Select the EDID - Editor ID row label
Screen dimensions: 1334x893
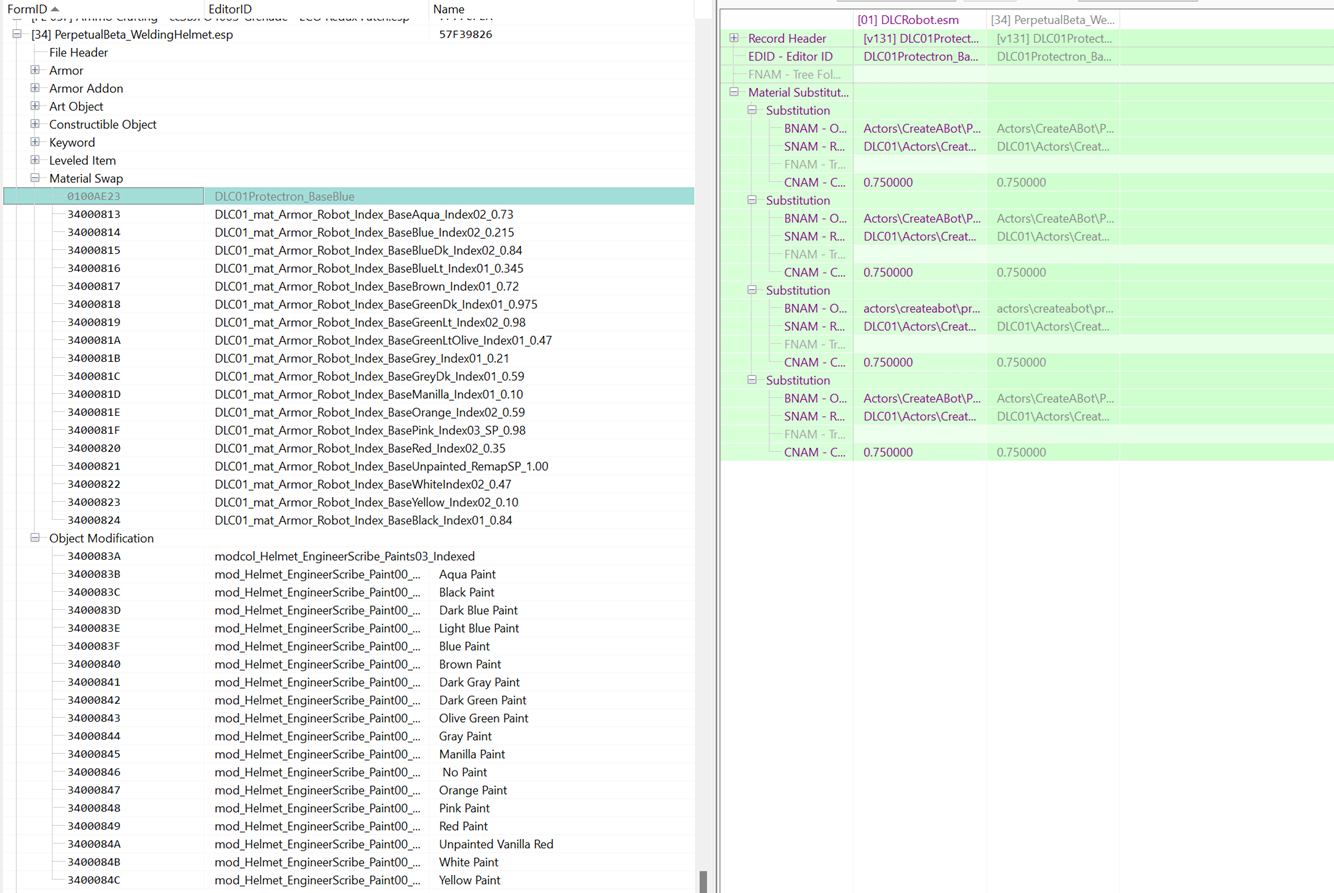pyautogui.click(x=790, y=56)
